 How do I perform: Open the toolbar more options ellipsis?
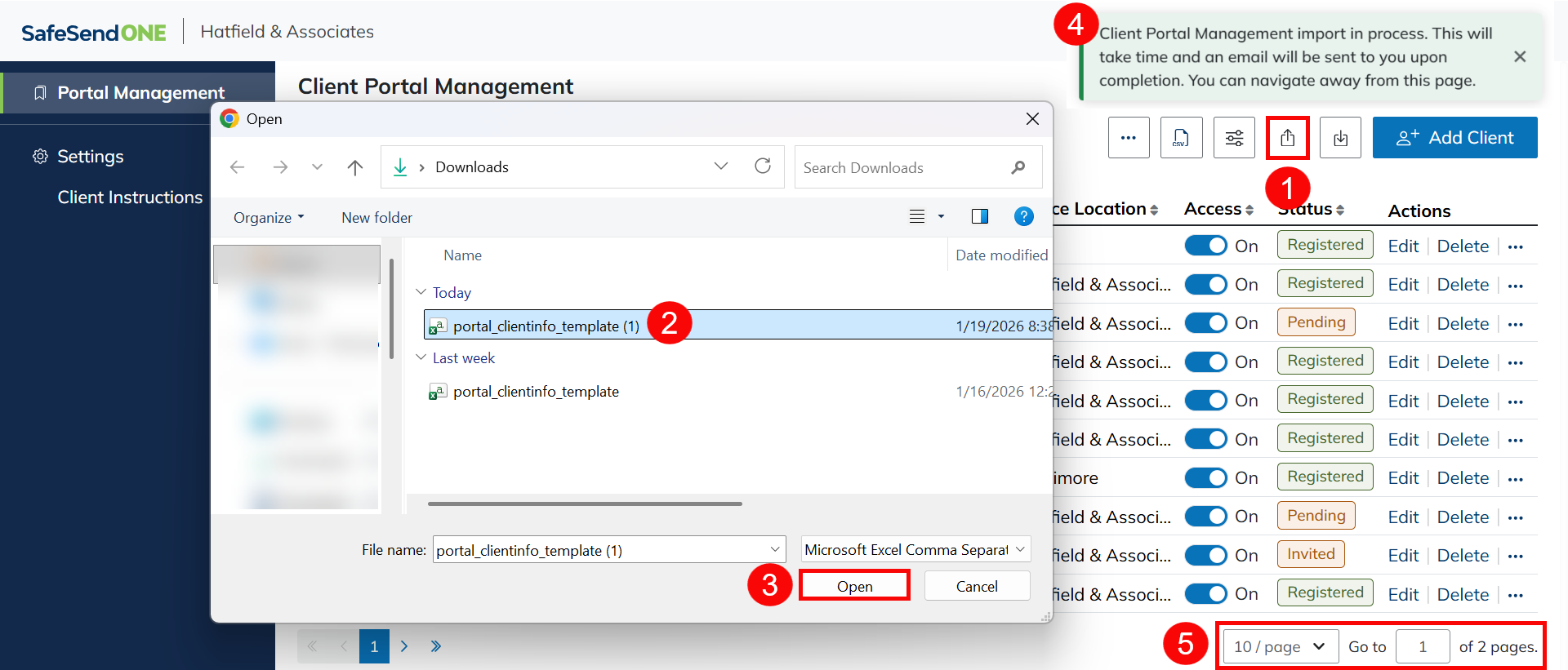[1129, 138]
